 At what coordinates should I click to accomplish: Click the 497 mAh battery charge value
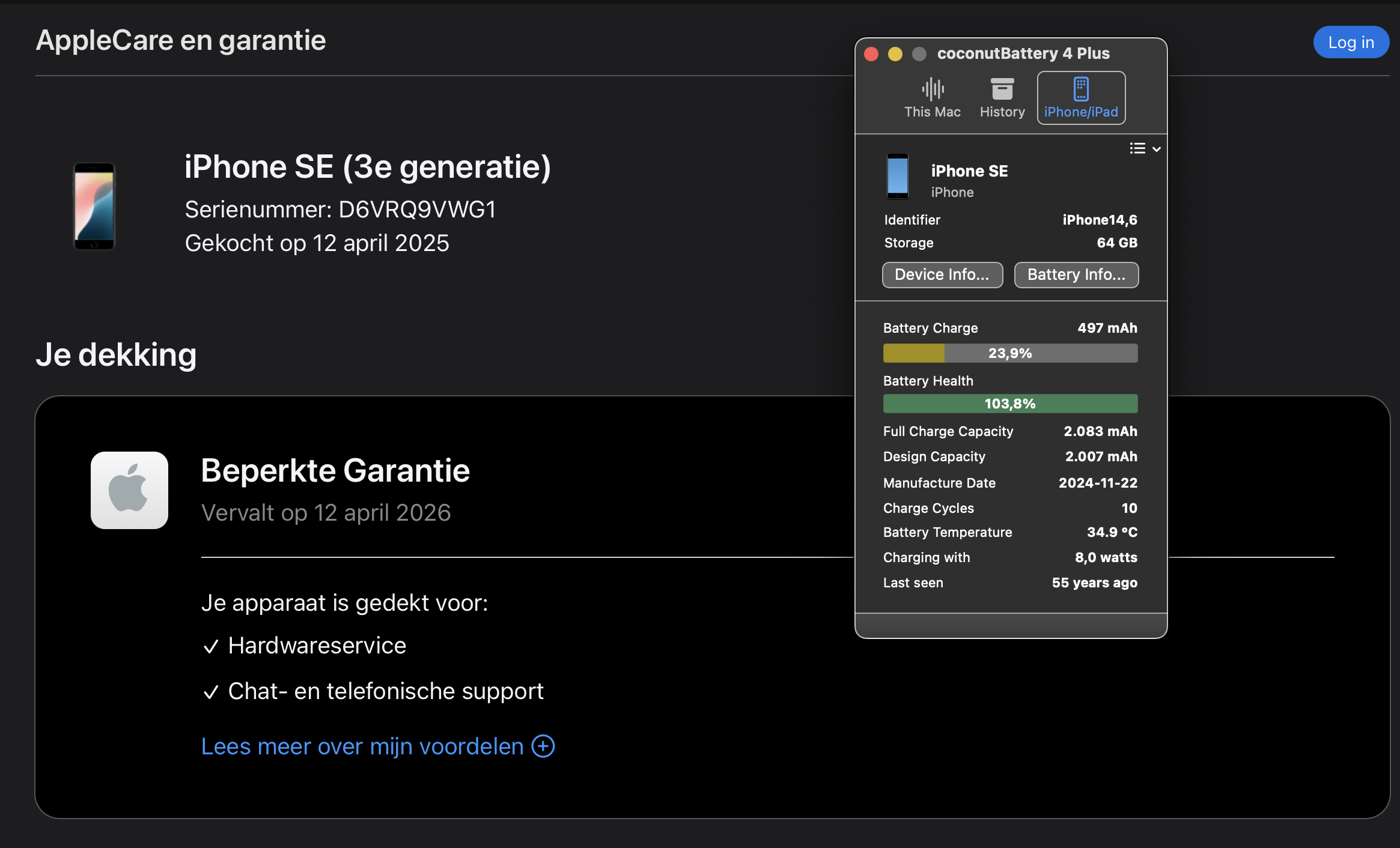(1107, 328)
